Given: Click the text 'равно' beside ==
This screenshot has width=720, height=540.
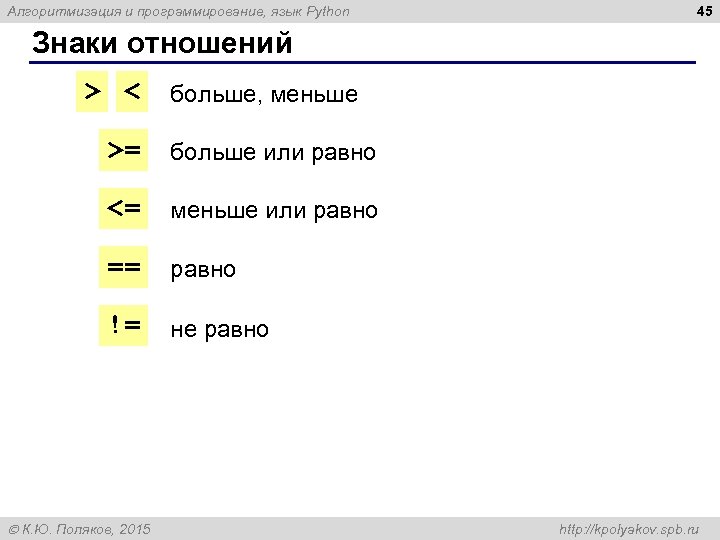Looking at the screenshot, I should [203, 270].
